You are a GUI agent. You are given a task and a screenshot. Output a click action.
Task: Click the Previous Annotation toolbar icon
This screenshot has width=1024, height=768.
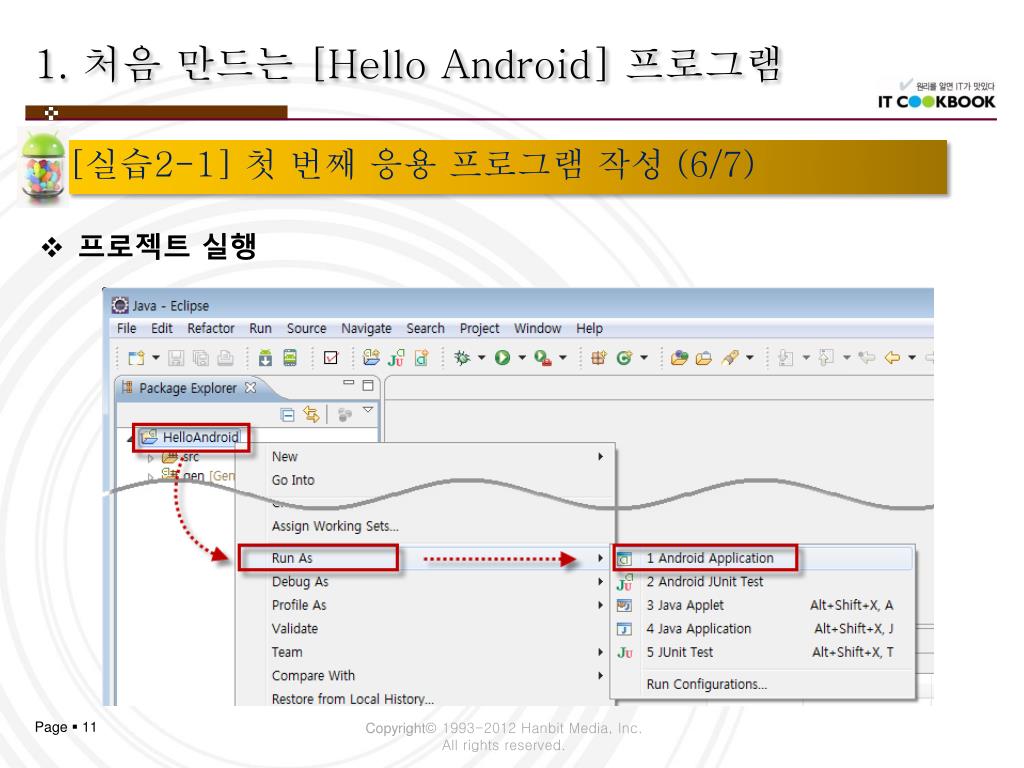pyautogui.click(x=826, y=358)
